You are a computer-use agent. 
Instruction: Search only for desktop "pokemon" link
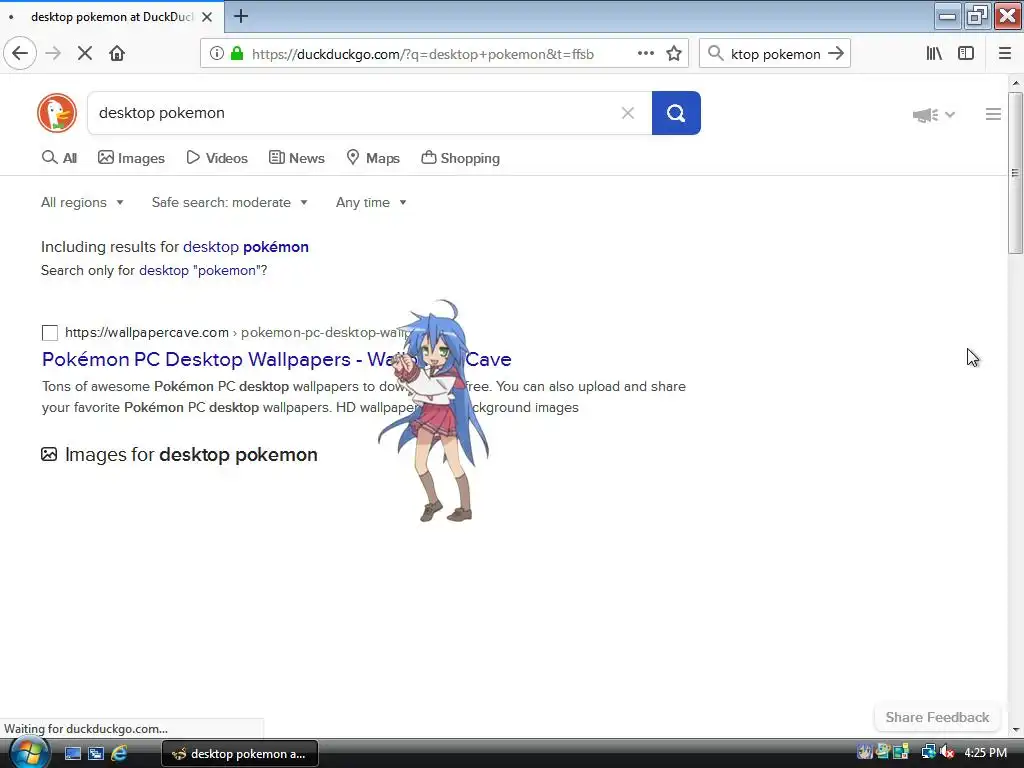(x=202, y=270)
